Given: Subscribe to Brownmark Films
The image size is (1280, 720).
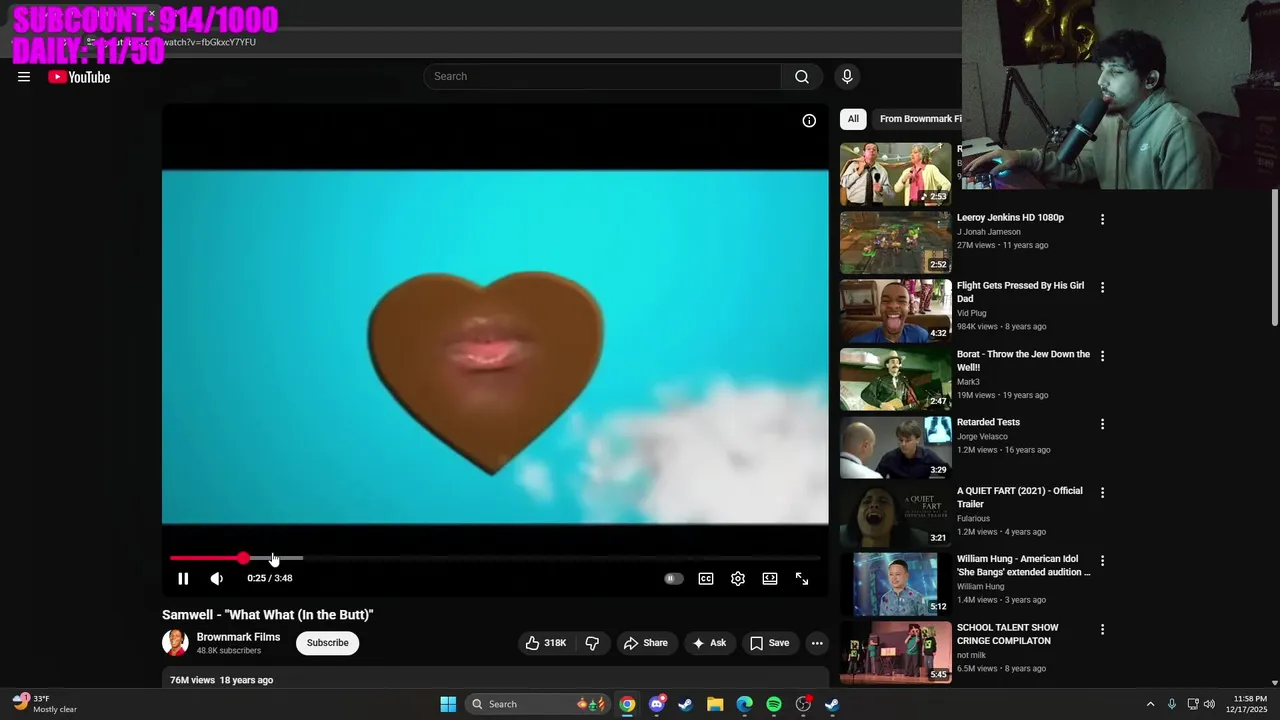Looking at the screenshot, I should click(327, 643).
